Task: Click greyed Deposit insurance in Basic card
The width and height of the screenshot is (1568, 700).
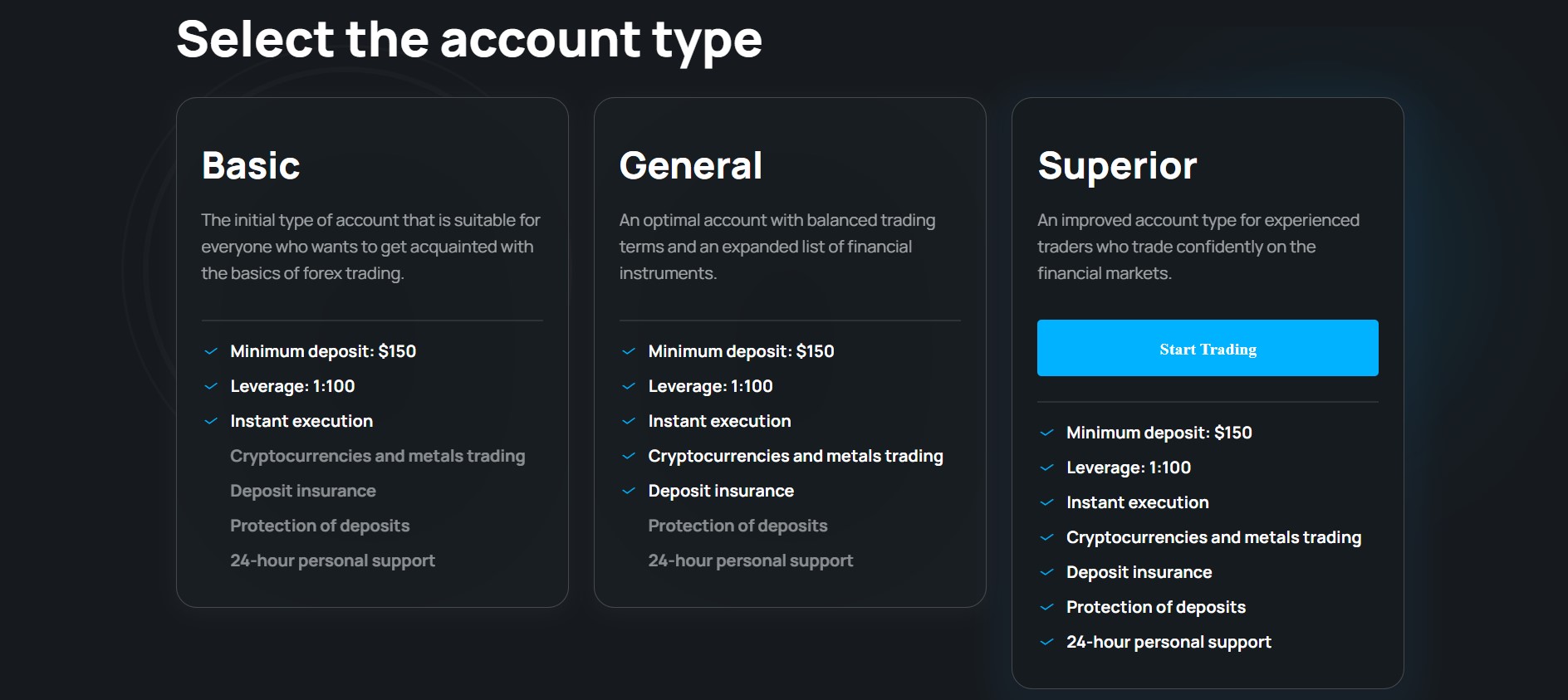Action: (303, 491)
